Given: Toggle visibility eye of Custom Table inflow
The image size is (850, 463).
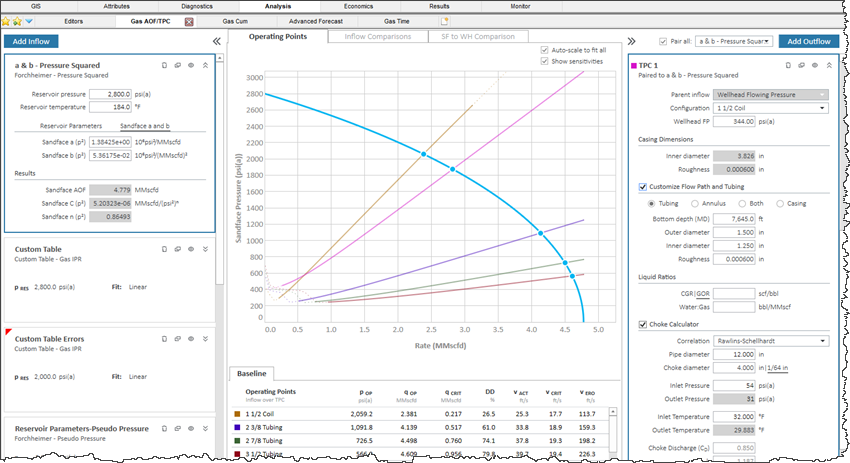Looking at the screenshot, I should coord(190,248).
